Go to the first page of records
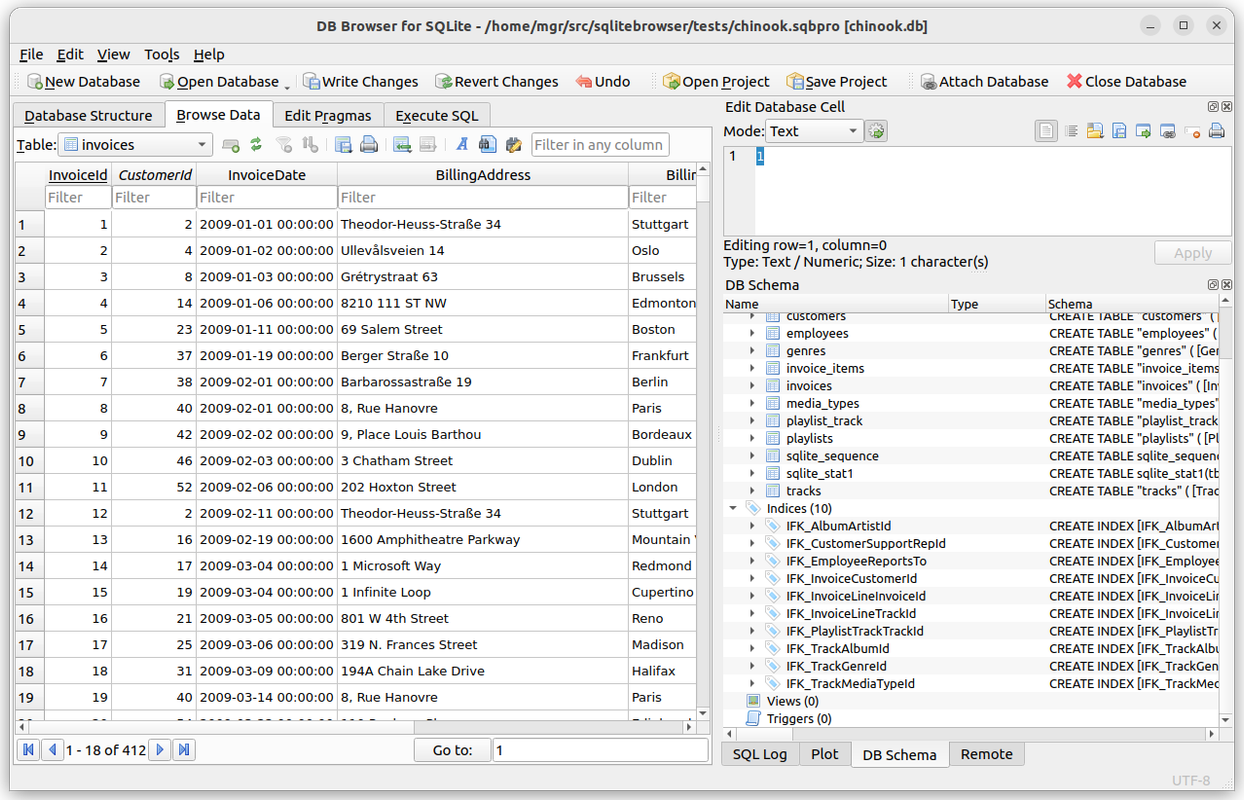1244x800 pixels. (29, 750)
